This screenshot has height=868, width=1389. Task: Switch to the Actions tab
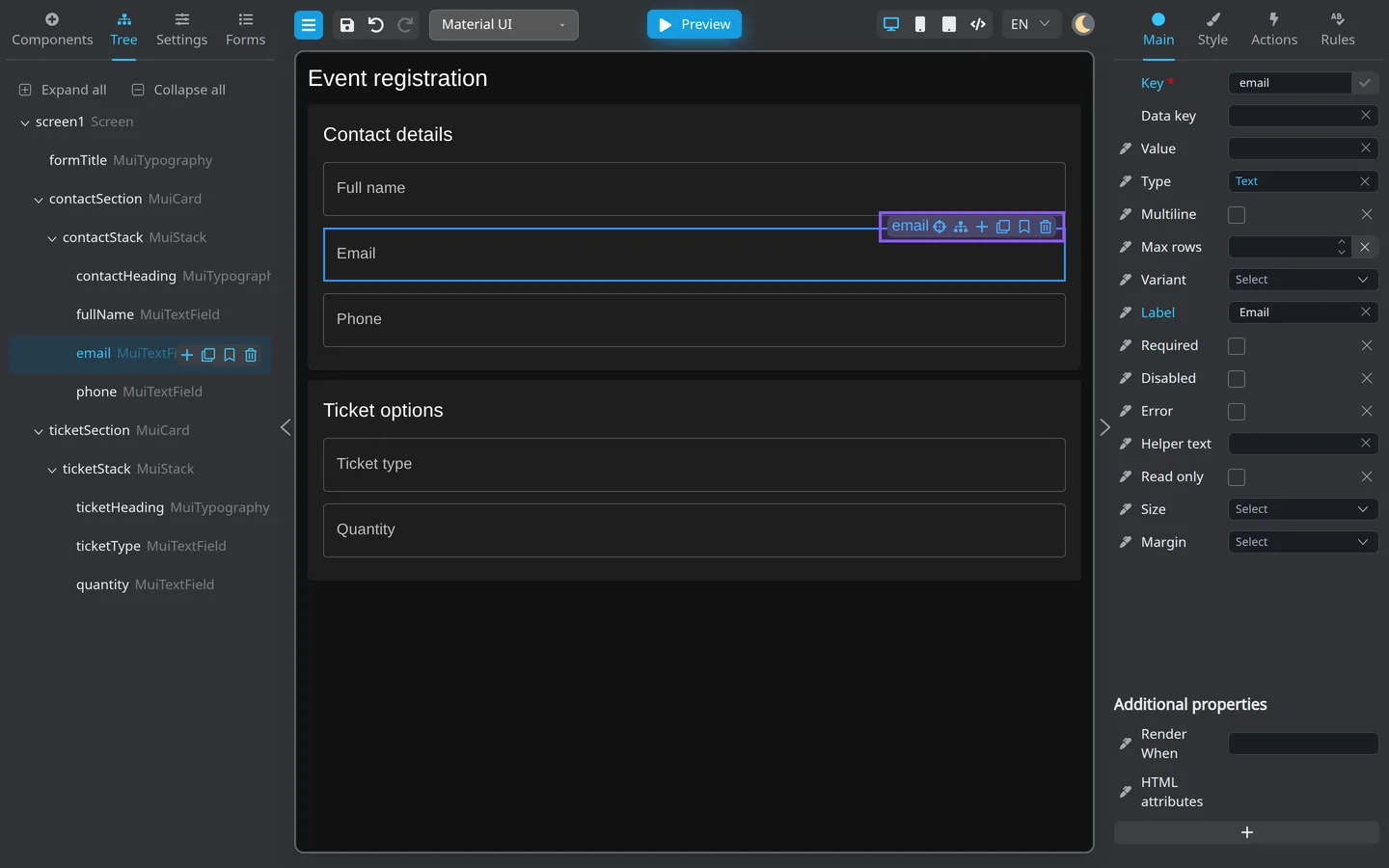tap(1274, 30)
